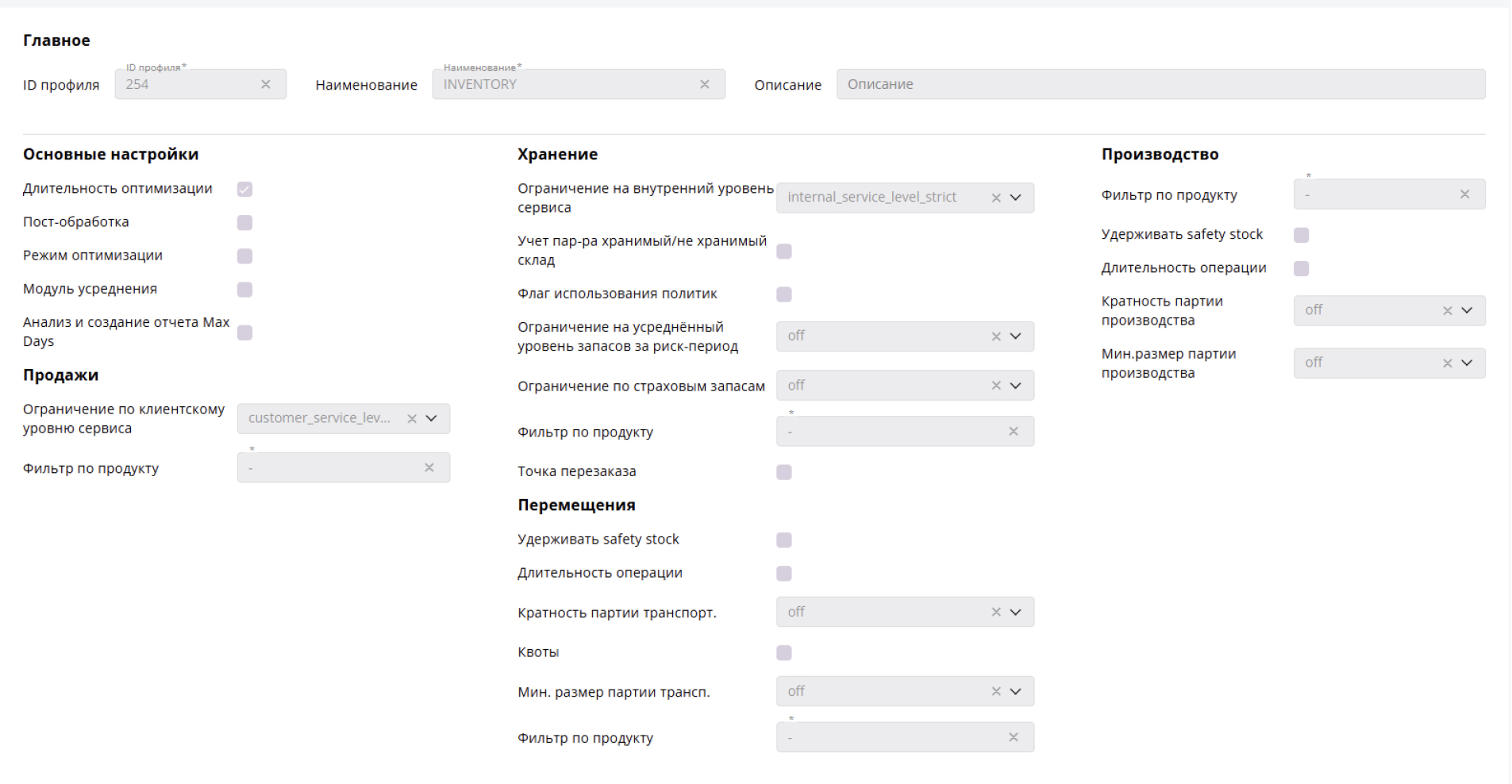Toggle Длительность оптимизации checkbox

244,189
